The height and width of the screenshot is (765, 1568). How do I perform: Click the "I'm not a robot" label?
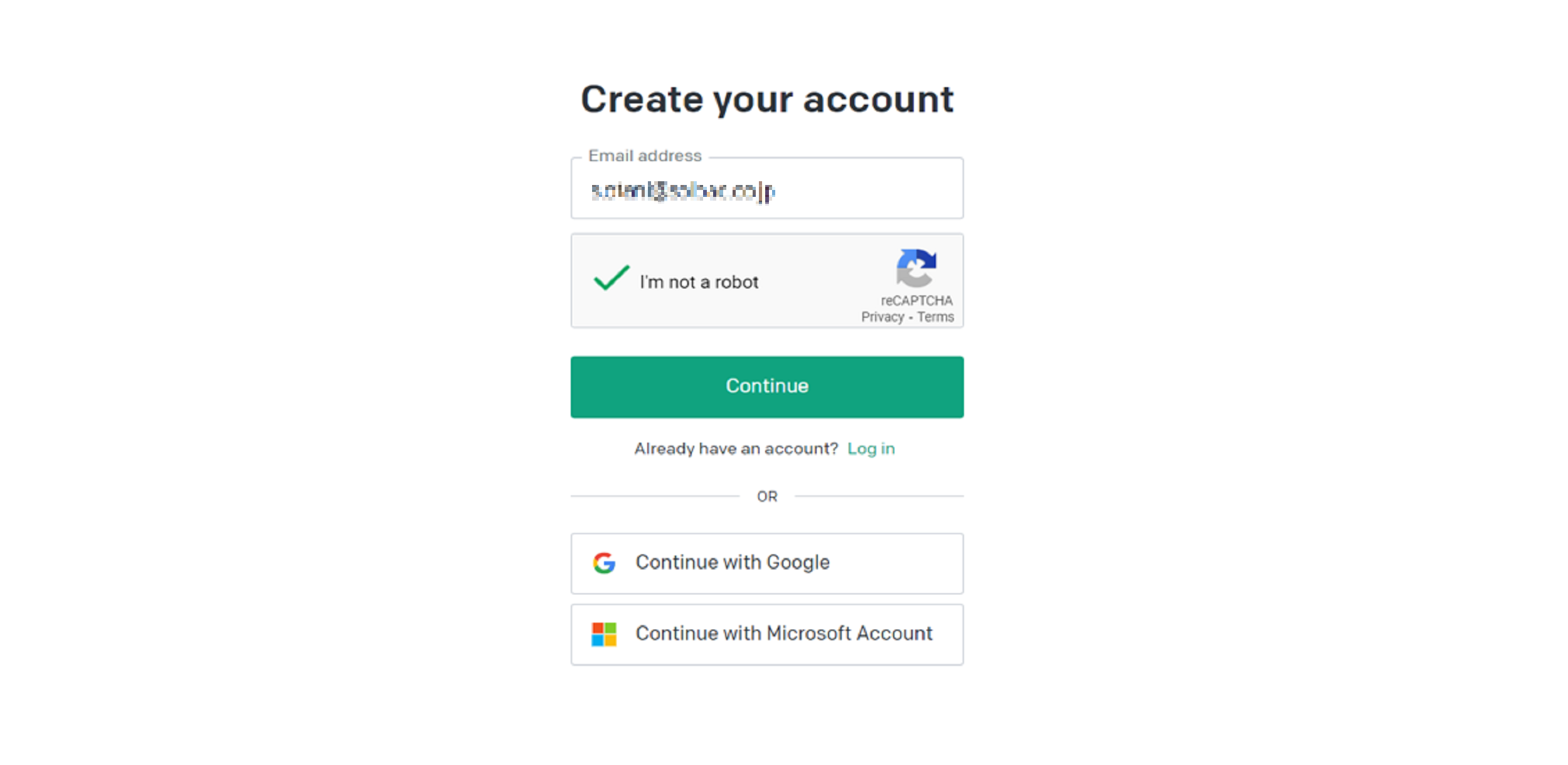pyautogui.click(x=699, y=282)
